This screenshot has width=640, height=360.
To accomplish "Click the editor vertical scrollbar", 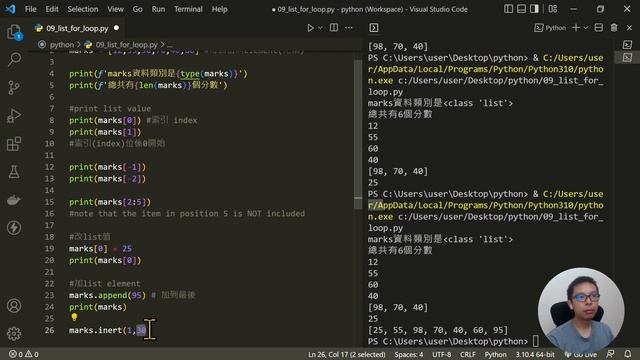I will (358, 135).
